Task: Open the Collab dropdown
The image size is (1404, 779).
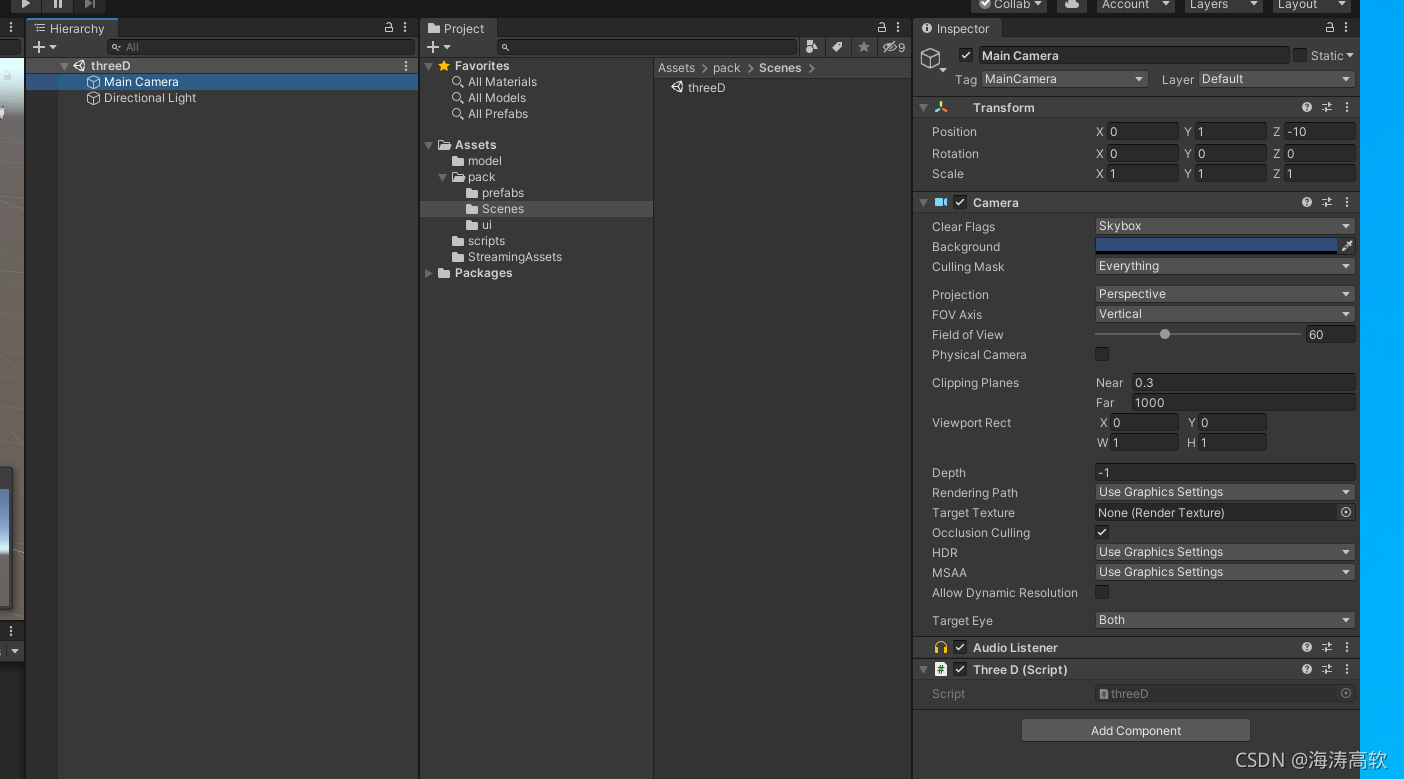Action: click(x=1009, y=5)
